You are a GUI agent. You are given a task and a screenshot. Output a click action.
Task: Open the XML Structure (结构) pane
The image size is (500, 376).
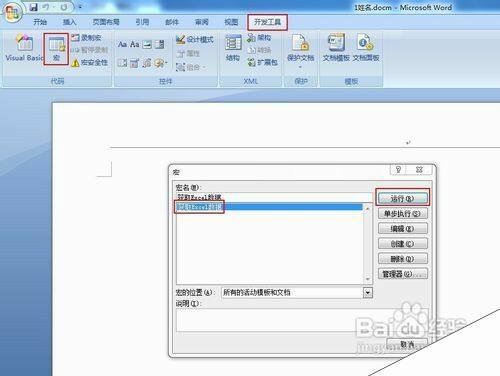233,48
